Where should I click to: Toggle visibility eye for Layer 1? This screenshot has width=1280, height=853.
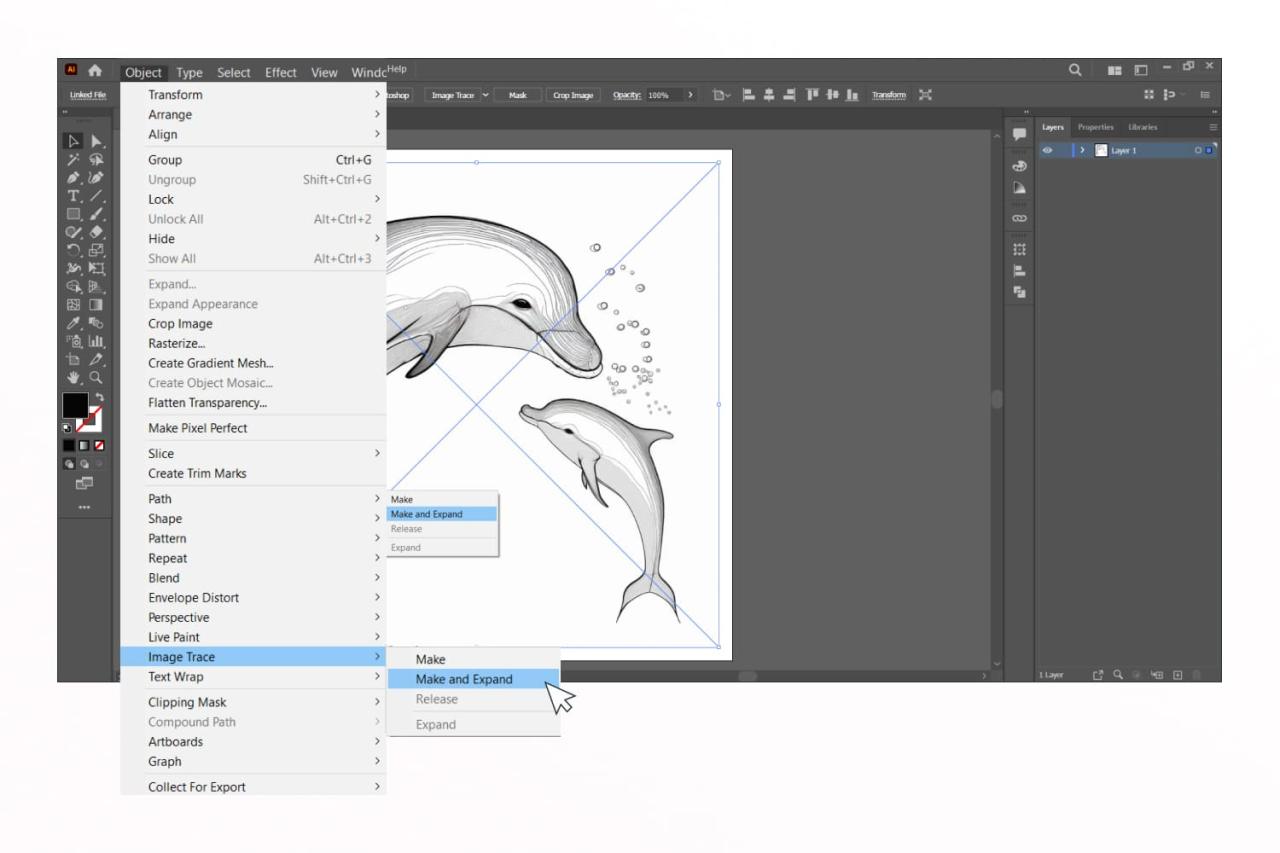point(1048,151)
